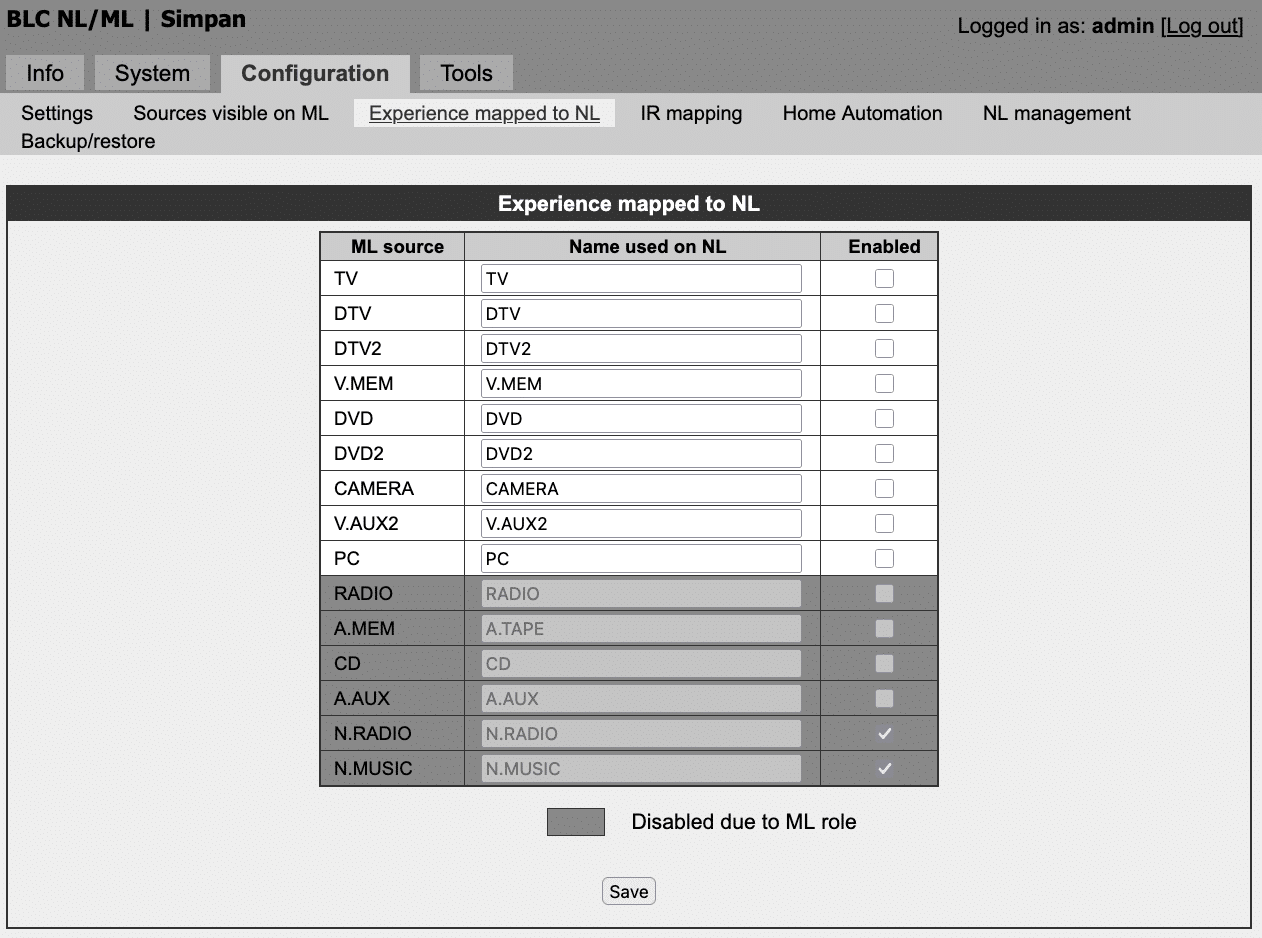
Task: Click the Save button
Action: 628,891
